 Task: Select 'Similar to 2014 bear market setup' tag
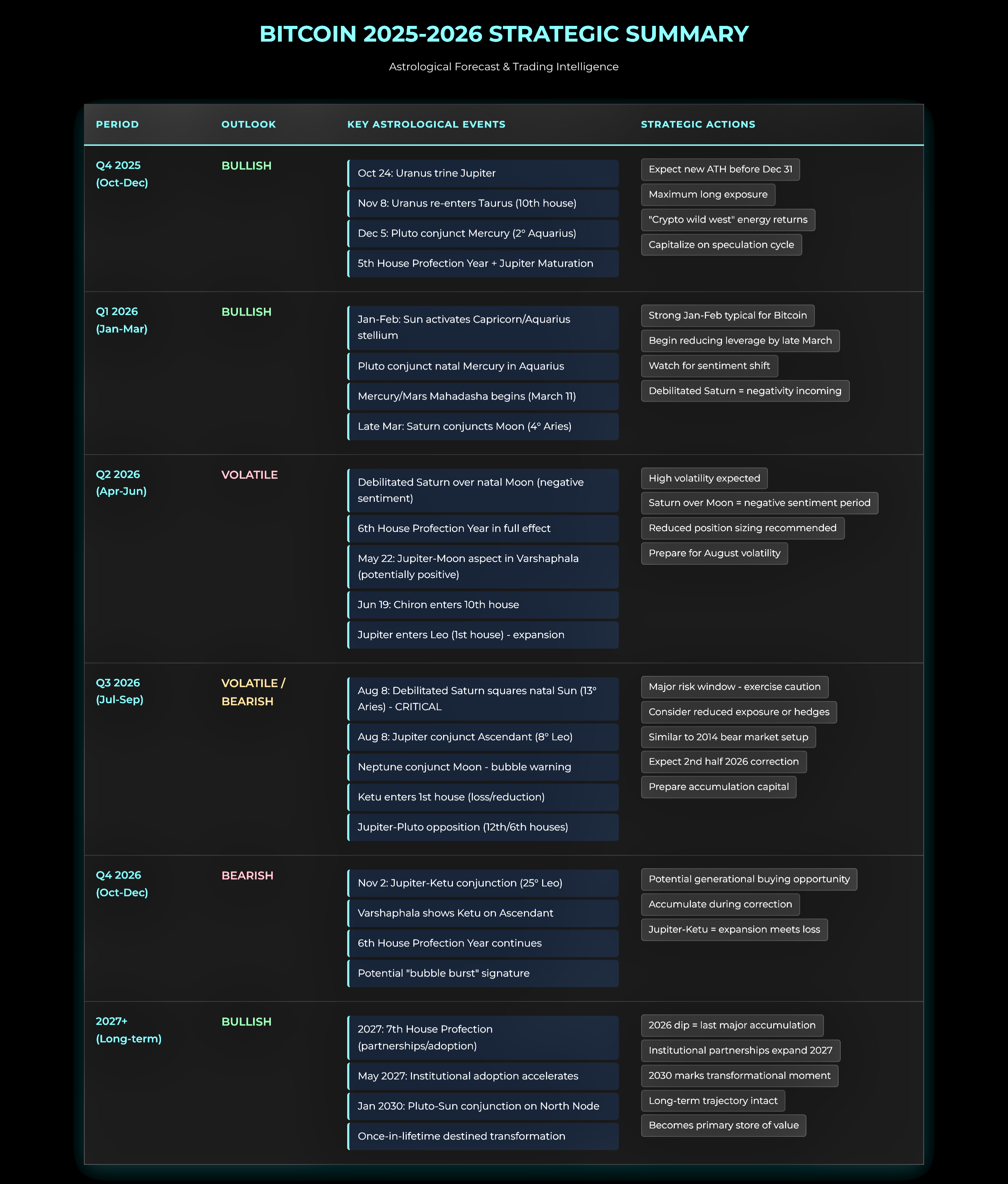[x=728, y=737]
